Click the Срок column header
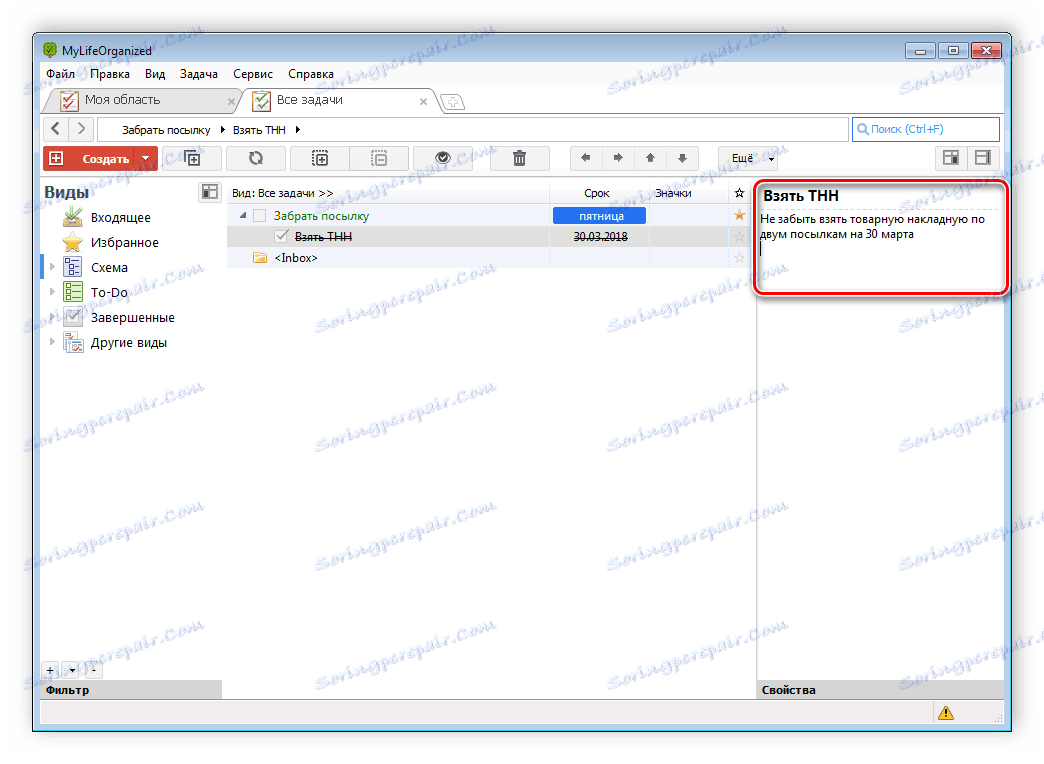The image size is (1044, 764). tap(597, 193)
